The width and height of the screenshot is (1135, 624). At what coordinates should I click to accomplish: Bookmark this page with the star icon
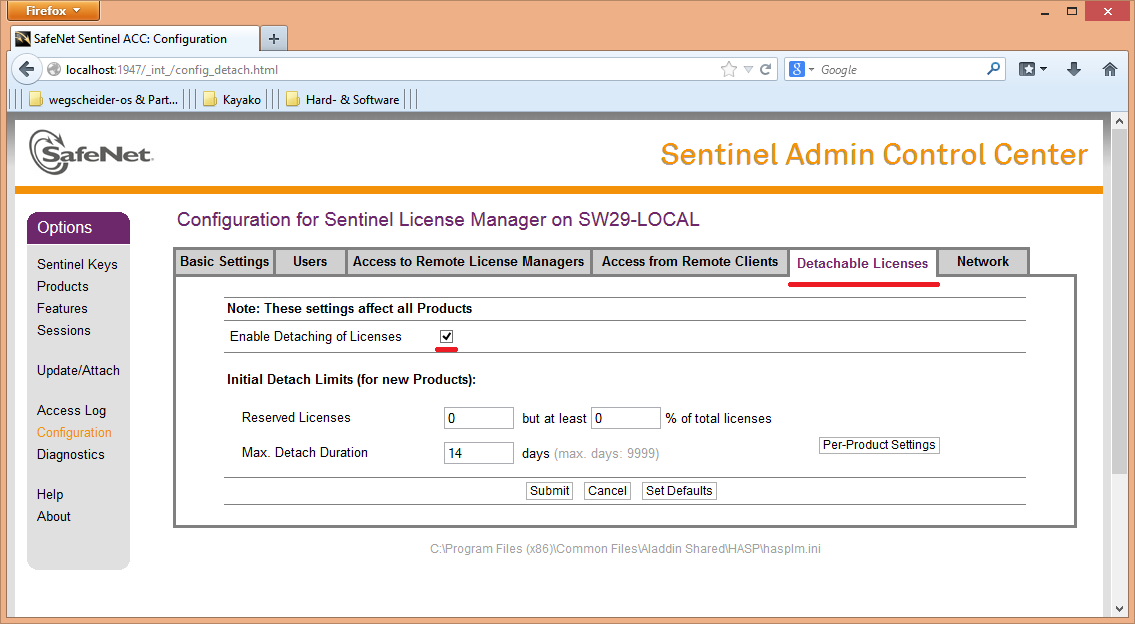tap(729, 69)
